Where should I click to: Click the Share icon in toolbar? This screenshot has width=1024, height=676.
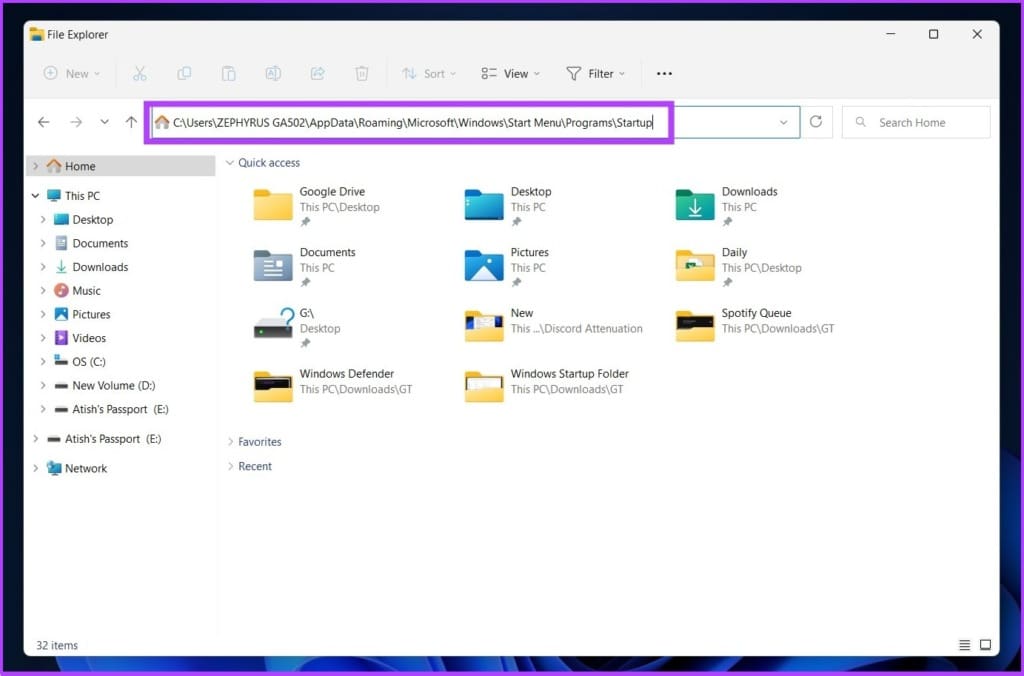click(x=317, y=74)
